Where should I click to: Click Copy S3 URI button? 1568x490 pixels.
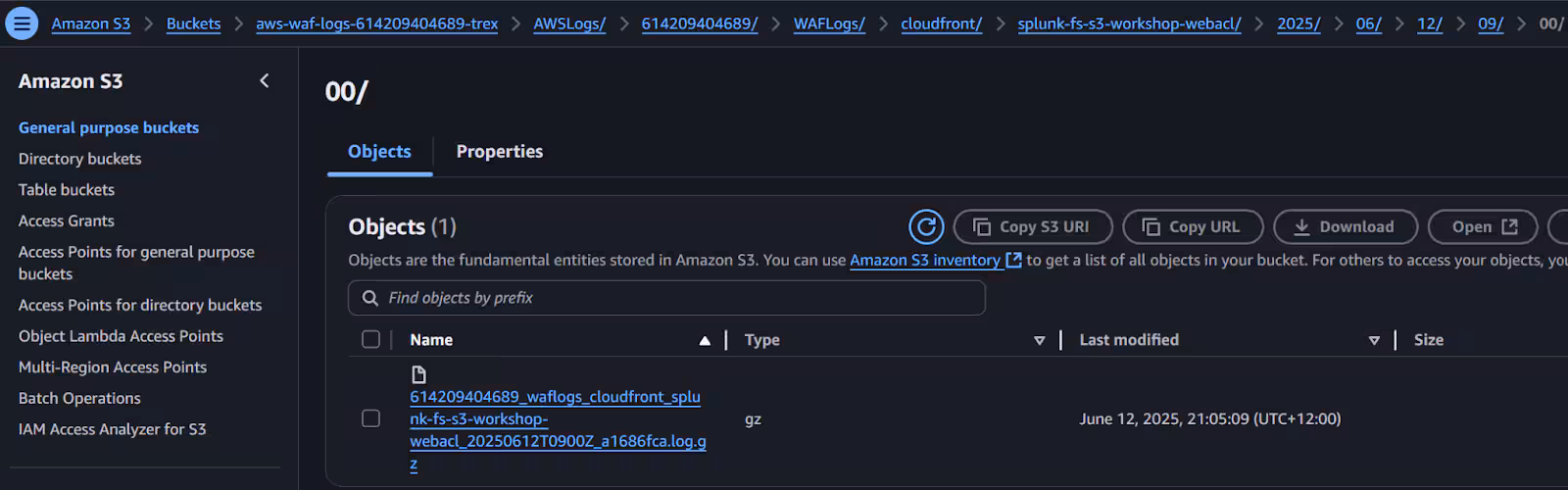tap(1033, 226)
